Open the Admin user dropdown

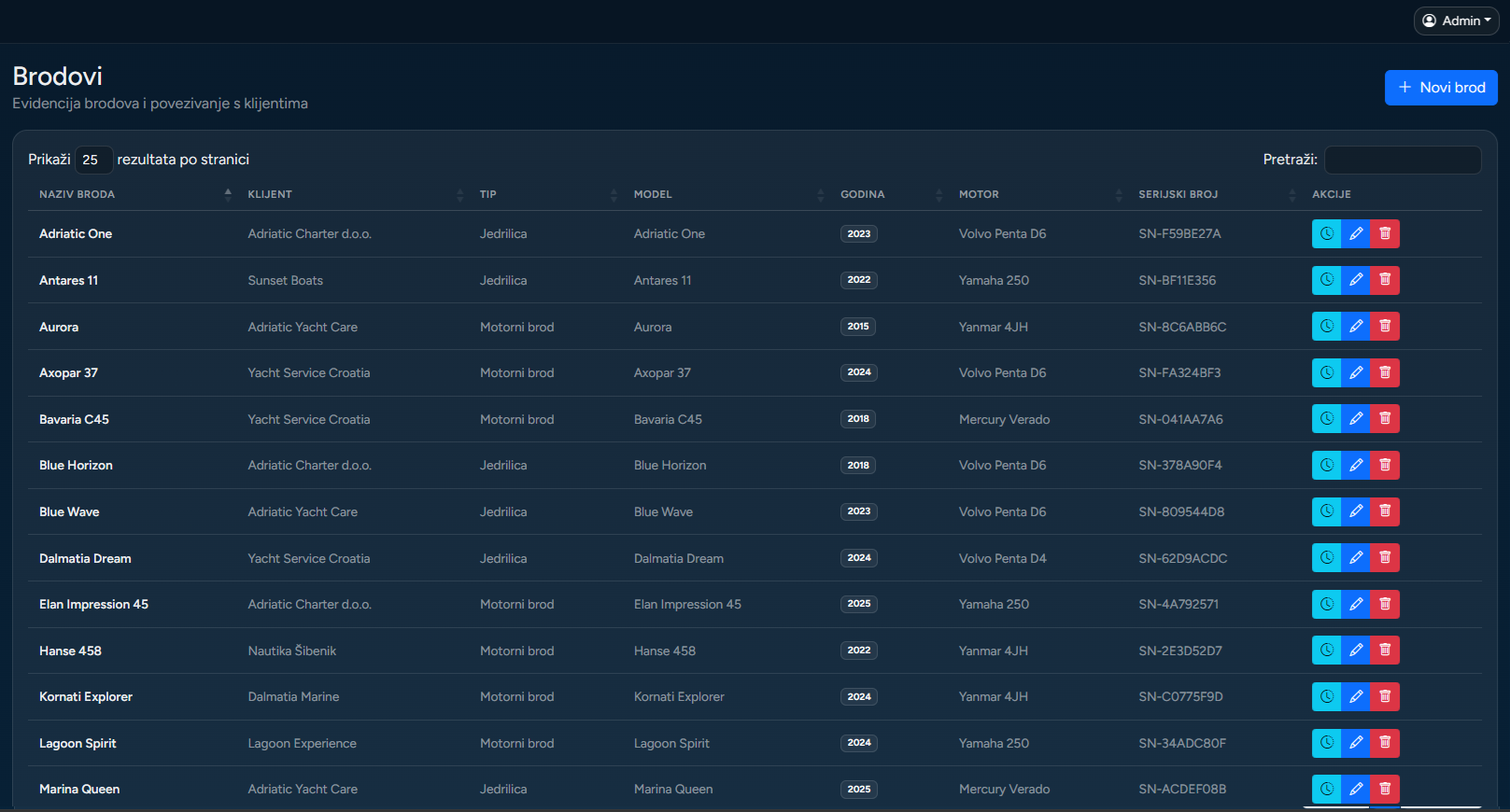pyautogui.click(x=1456, y=21)
